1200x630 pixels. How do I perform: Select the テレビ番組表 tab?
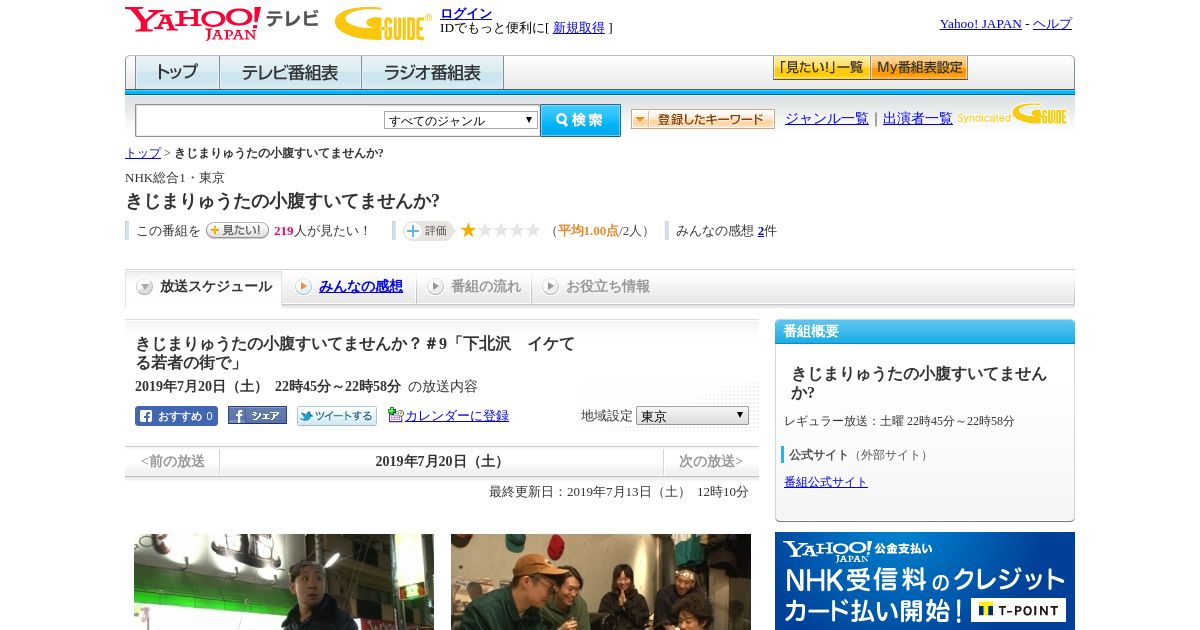290,73
